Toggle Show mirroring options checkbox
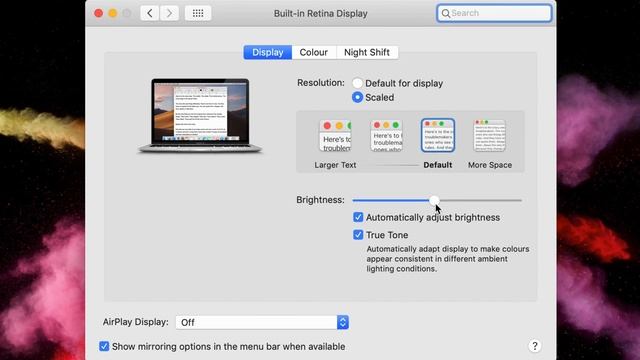Screen dimensions: 640x360 pyautogui.click(x=104, y=346)
